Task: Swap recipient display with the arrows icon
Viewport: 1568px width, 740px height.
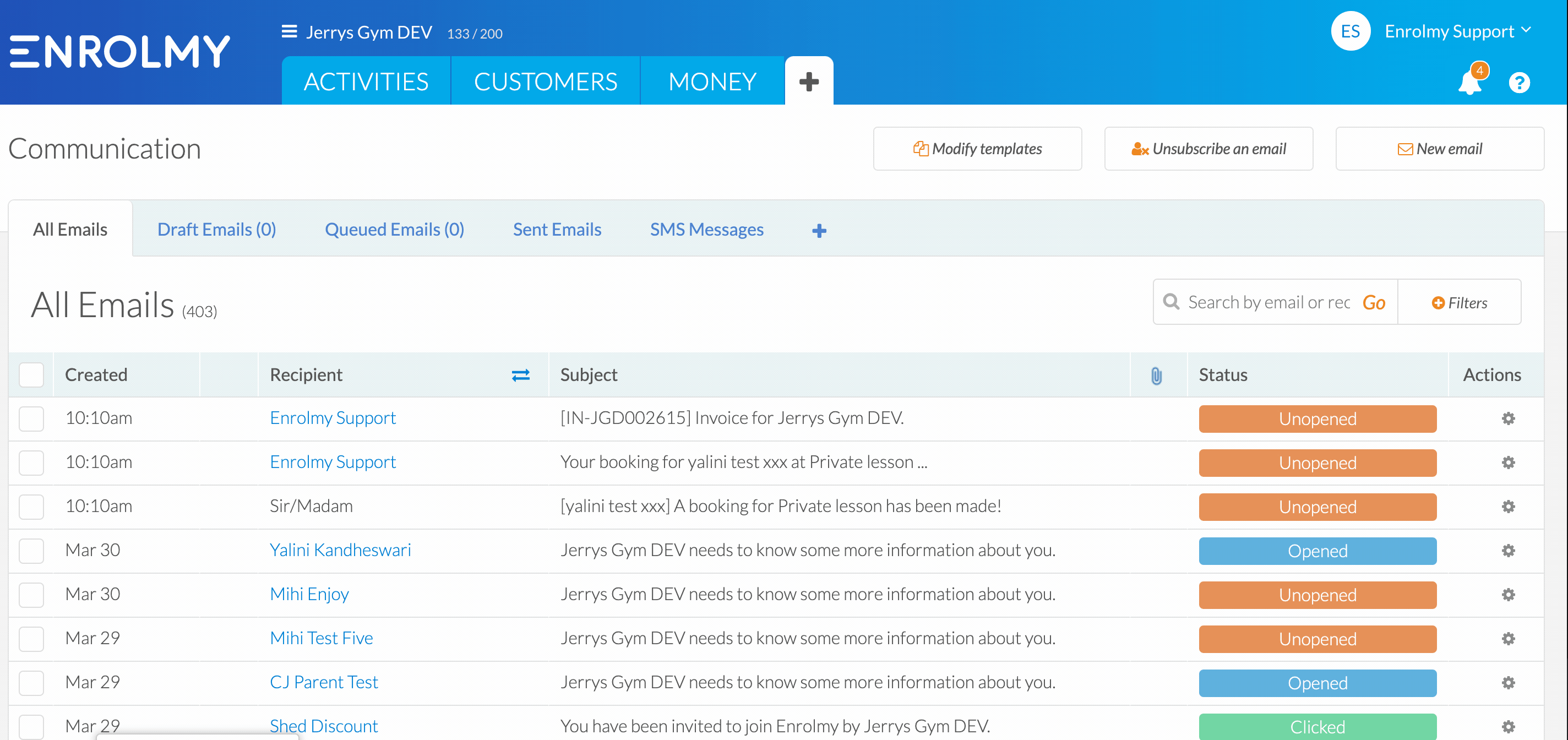Action: [x=520, y=375]
